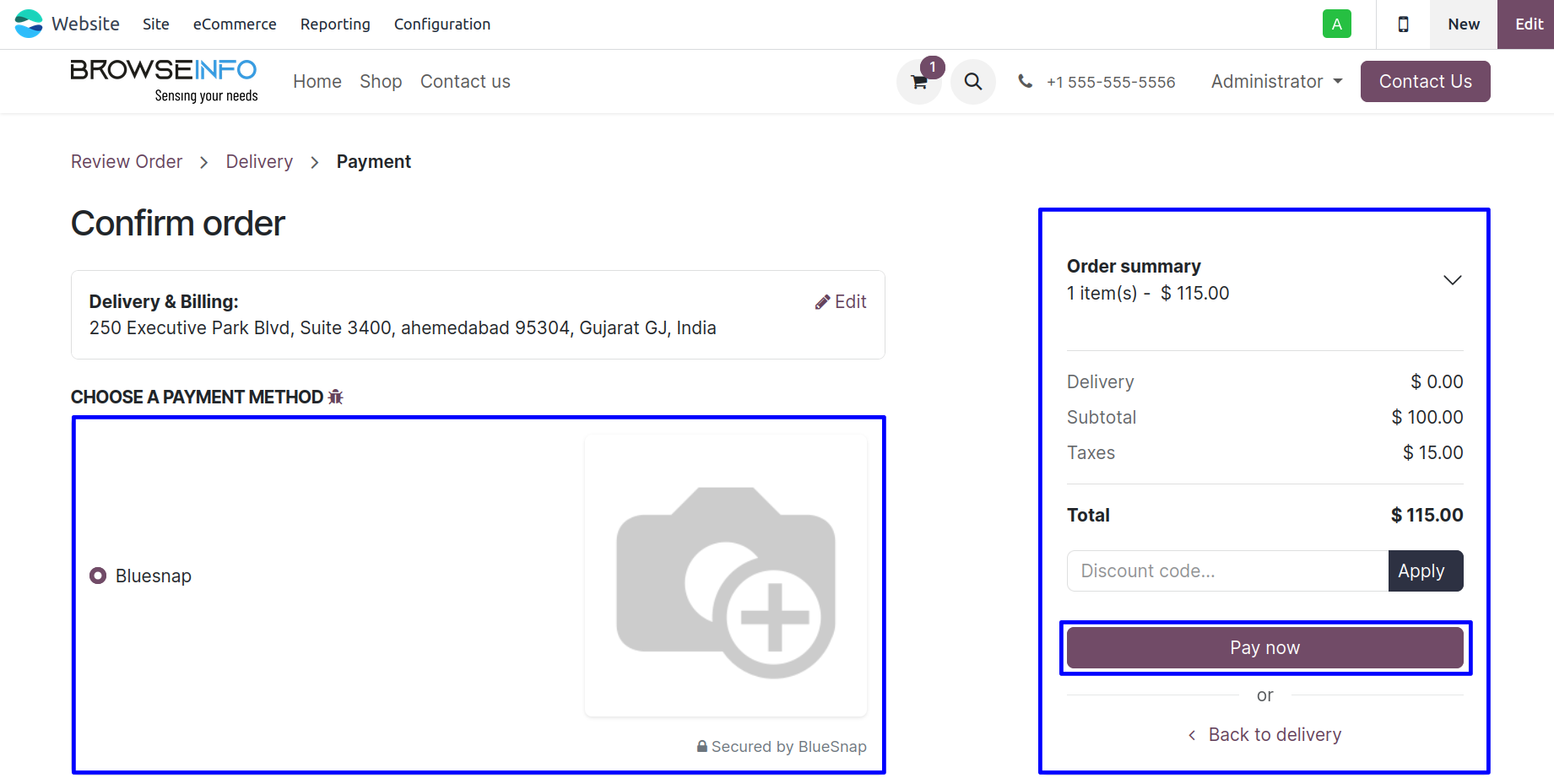Screen dimensions: 1554x784
Task: Open the shopping cart icon
Action: click(919, 82)
